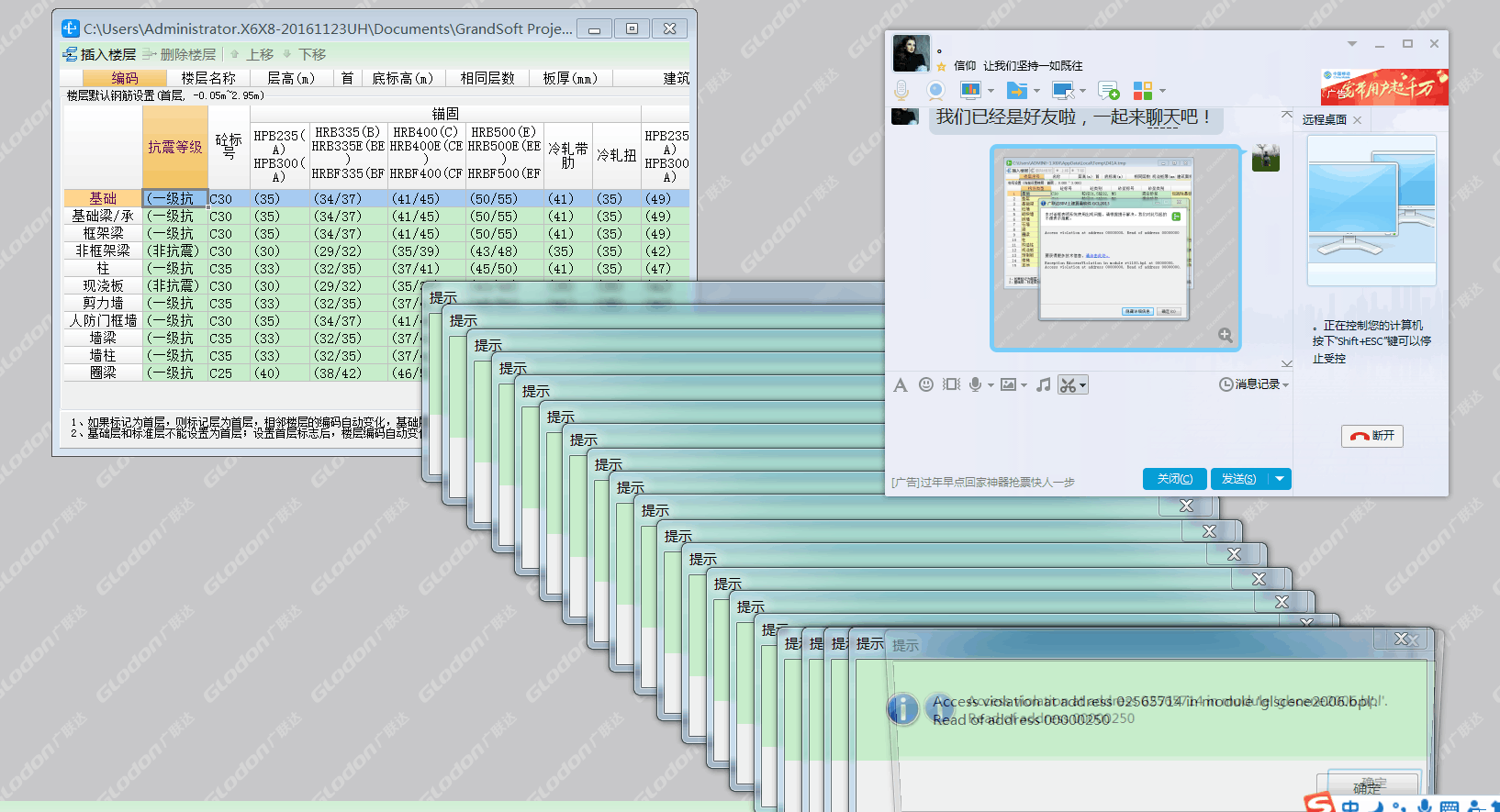Viewport: 1500px width, 812px height.
Task: Click the music note icon
Action: 1044,384
